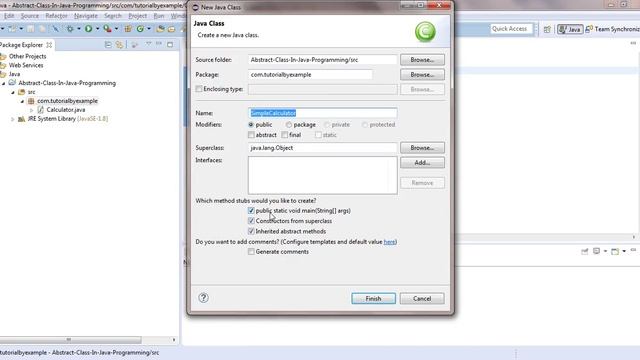The width and height of the screenshot is (640, 360).
Task: Open Package Explorer View Menu triangle
Action: 149,44
